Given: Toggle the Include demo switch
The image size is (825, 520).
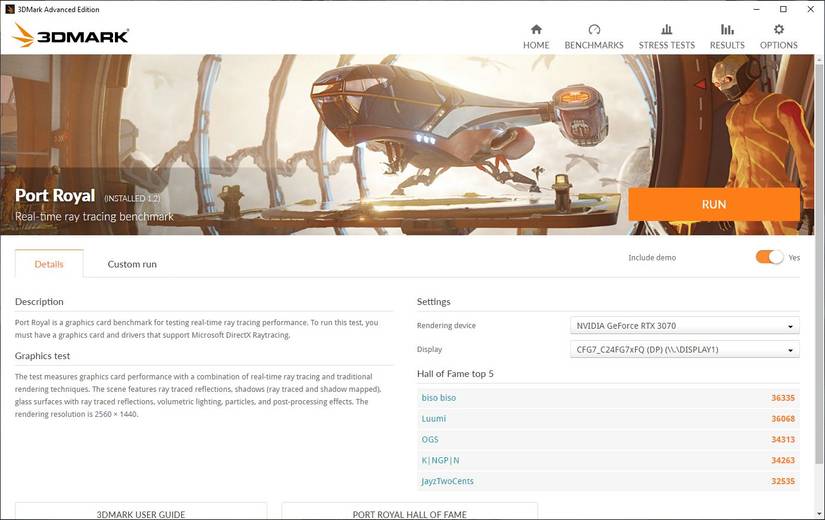Looking at the screenshot, I should coord(770,257).
